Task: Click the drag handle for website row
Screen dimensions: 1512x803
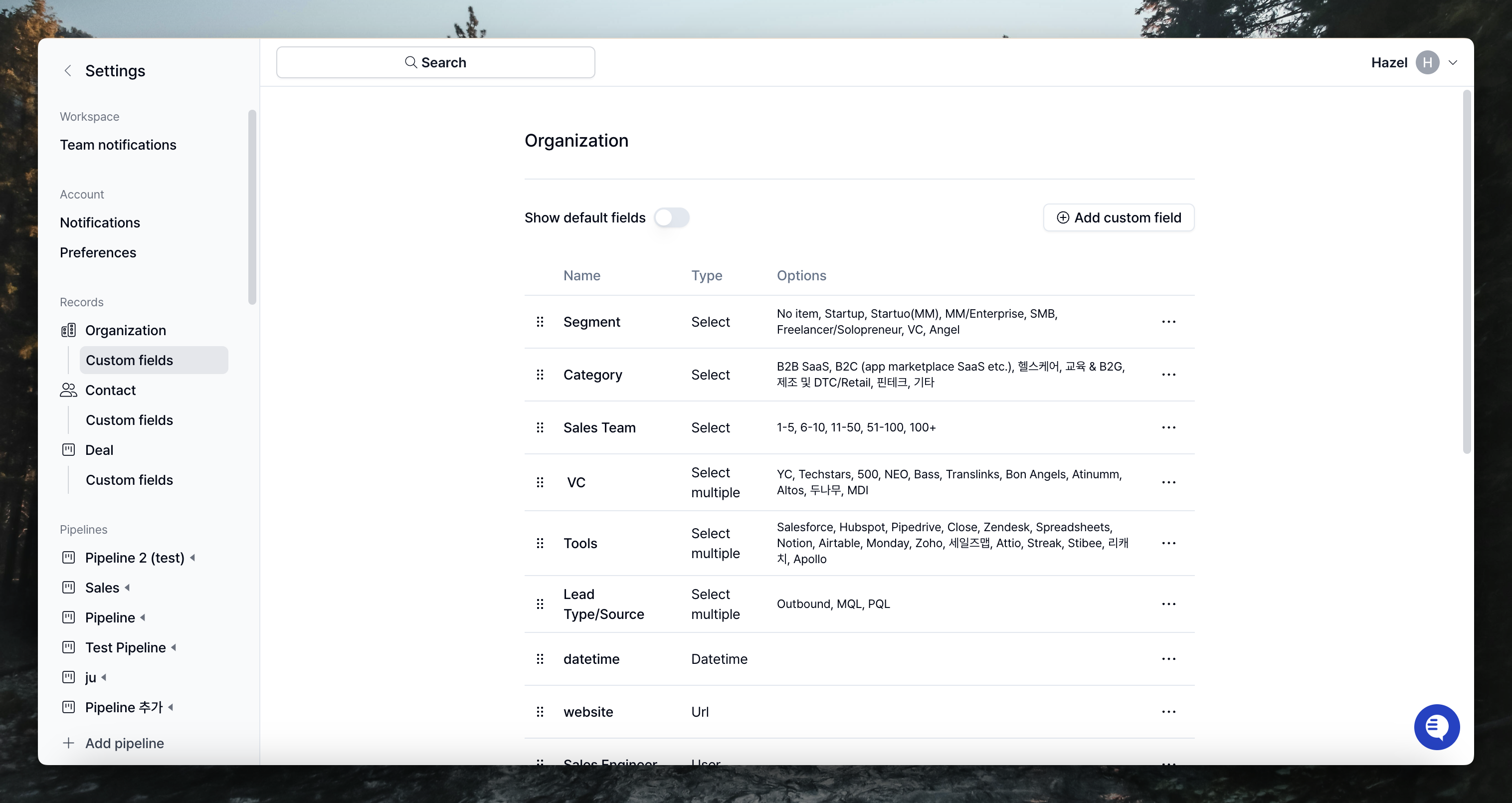Action: tap(540, 711)
